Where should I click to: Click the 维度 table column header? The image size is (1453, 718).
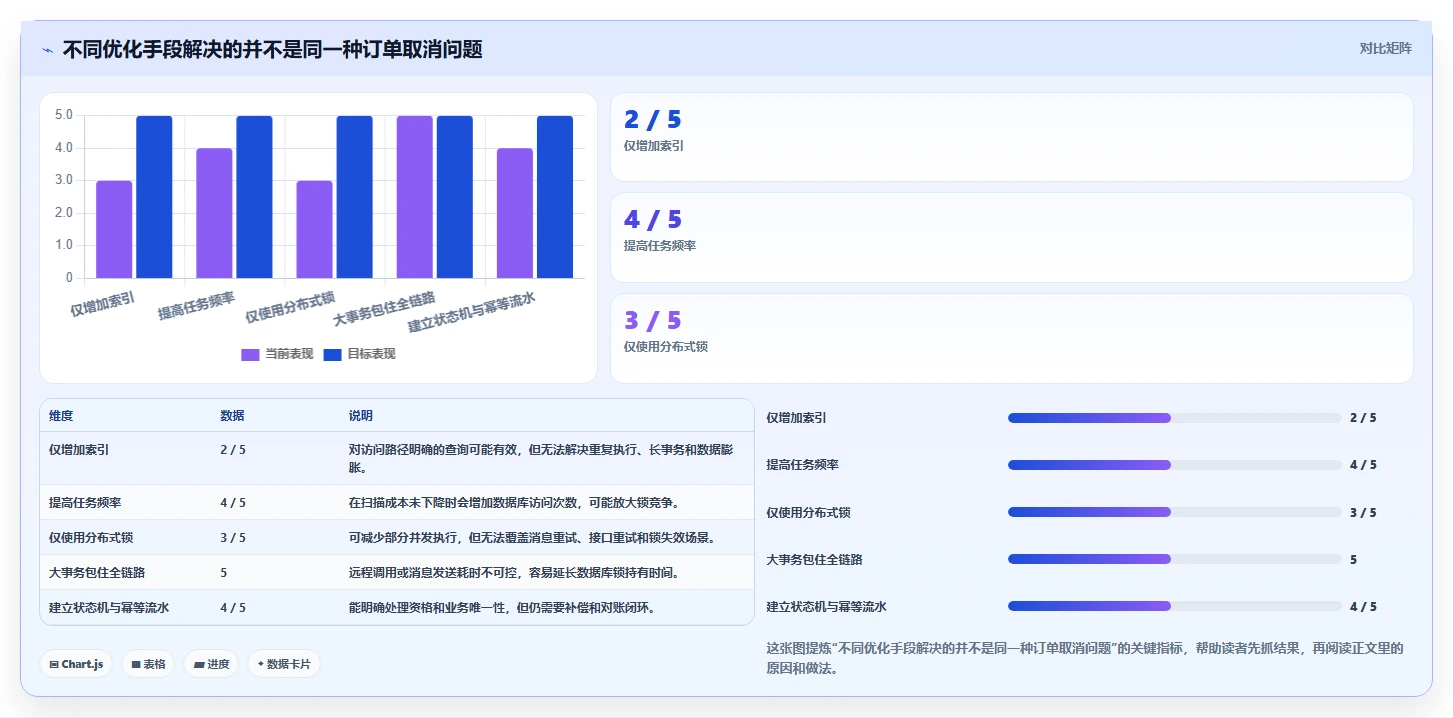[61, 416]
